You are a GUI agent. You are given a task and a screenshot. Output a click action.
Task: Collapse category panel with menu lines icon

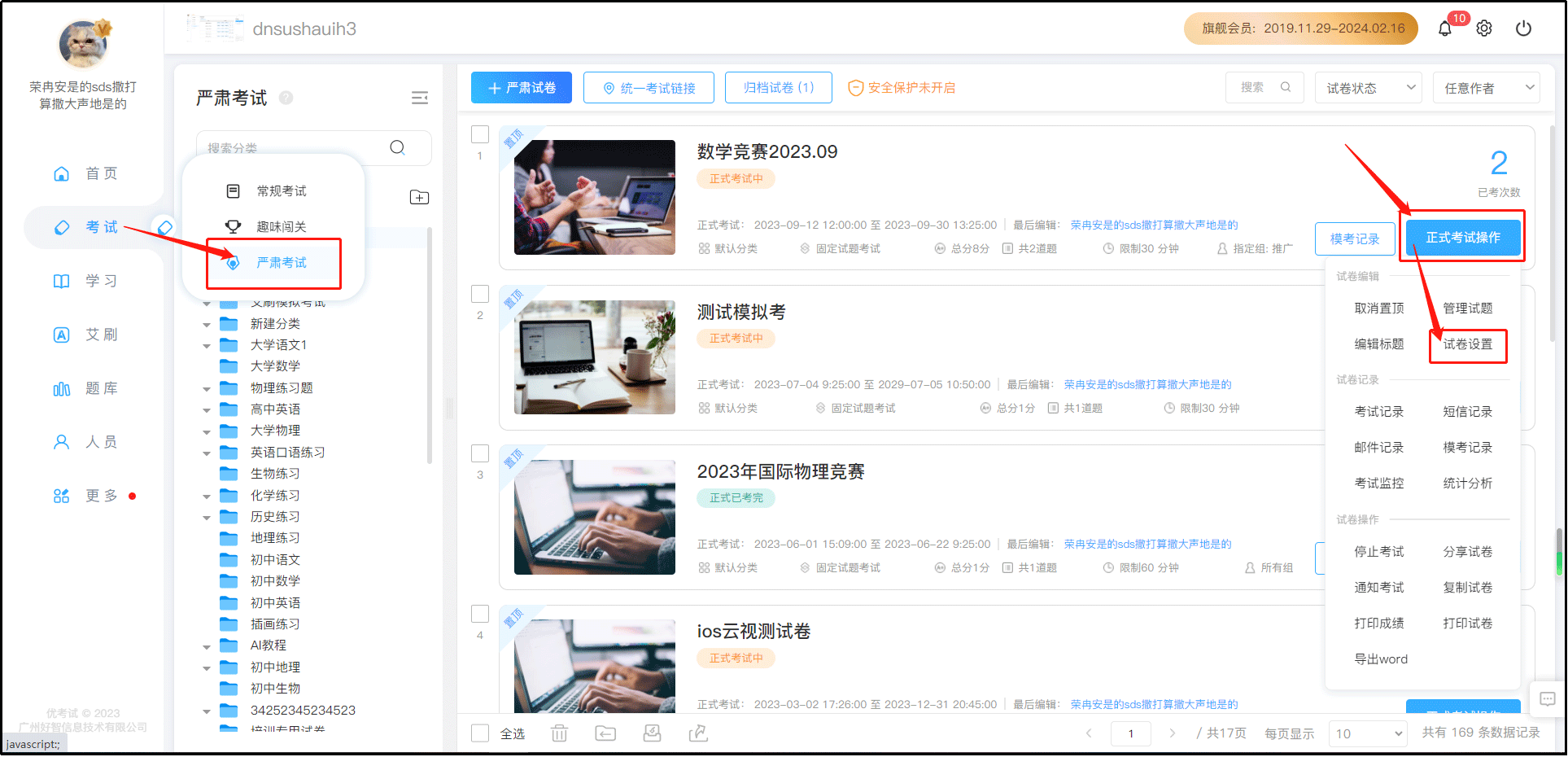click(x=420, y=98)
